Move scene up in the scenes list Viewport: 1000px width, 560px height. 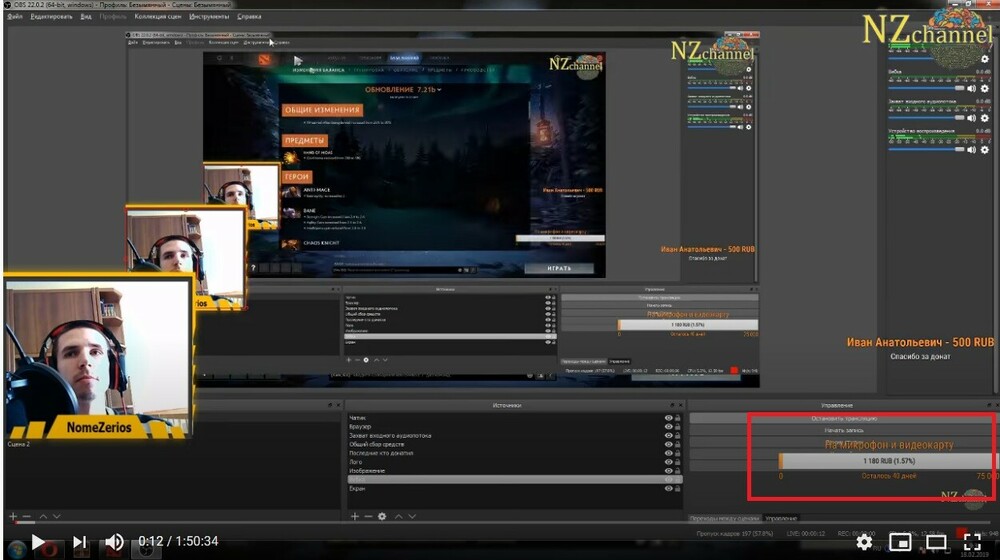coord(43,517)
